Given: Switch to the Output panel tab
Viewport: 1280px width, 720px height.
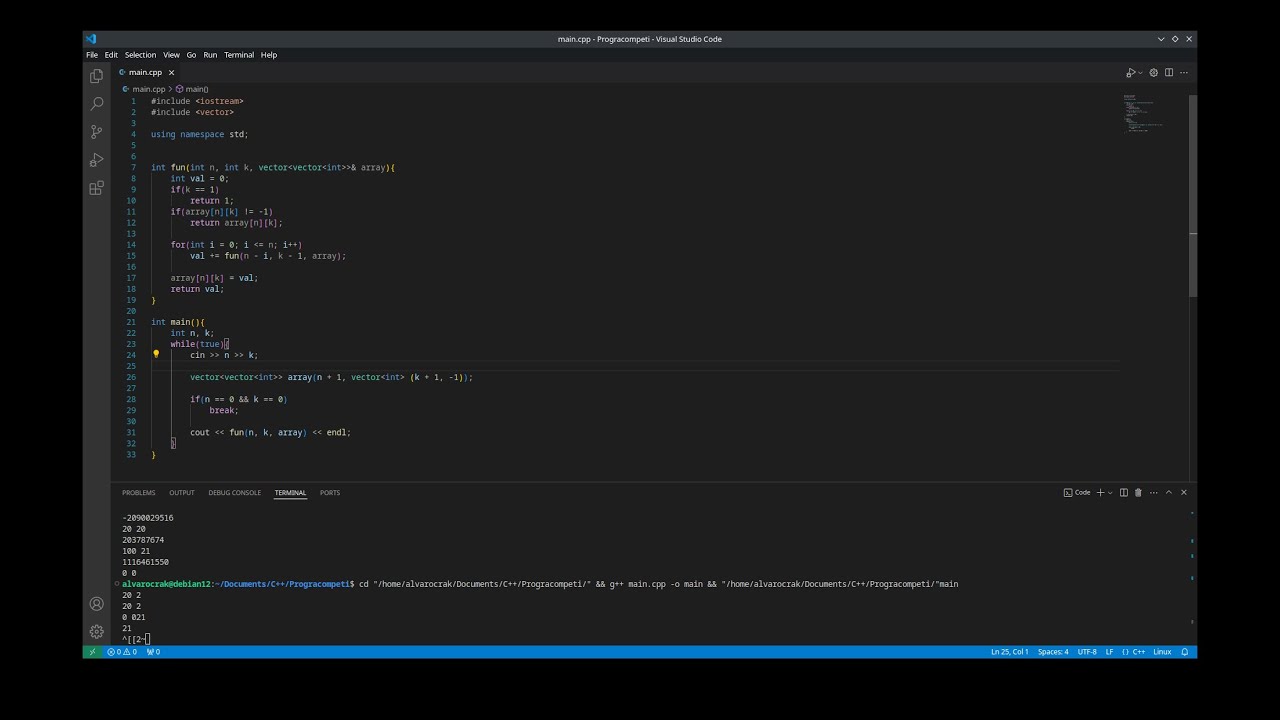Looking at the screenshot, I should click(182, 492).
